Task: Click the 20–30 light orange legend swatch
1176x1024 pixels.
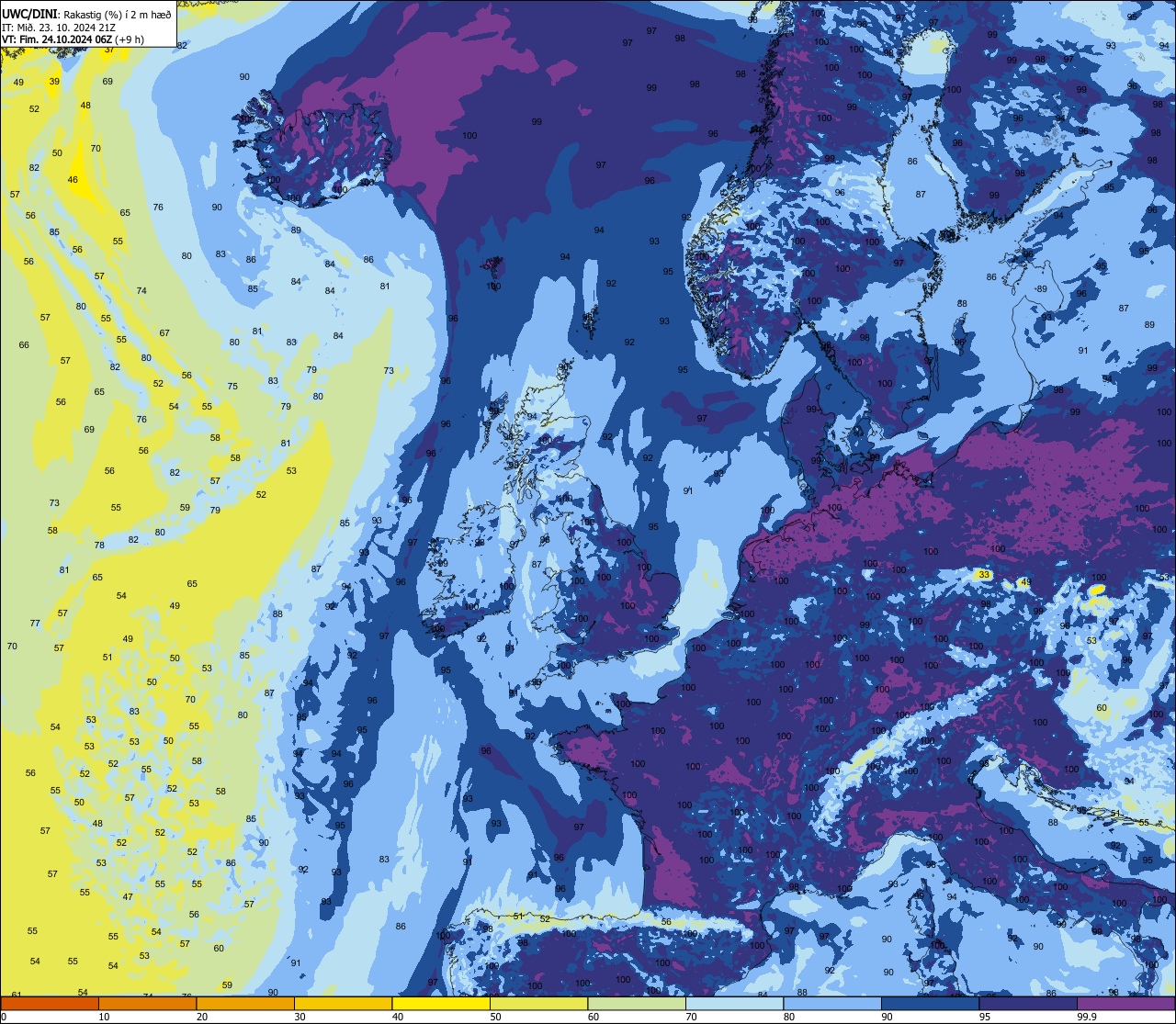Action: pyautogui.click(x=245, y=1003)
